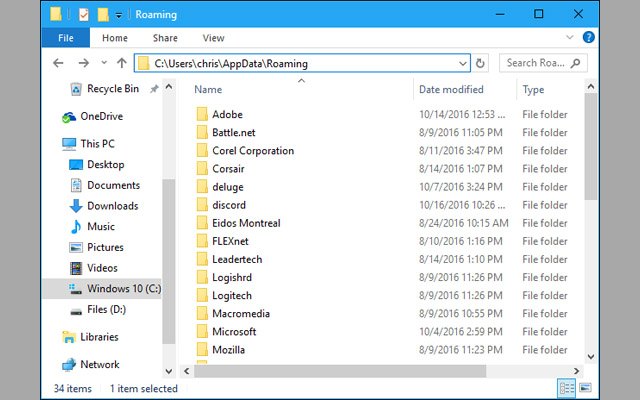Select the Mozilla folder
The width and height of the screenshot is (640, 400).
228,350
